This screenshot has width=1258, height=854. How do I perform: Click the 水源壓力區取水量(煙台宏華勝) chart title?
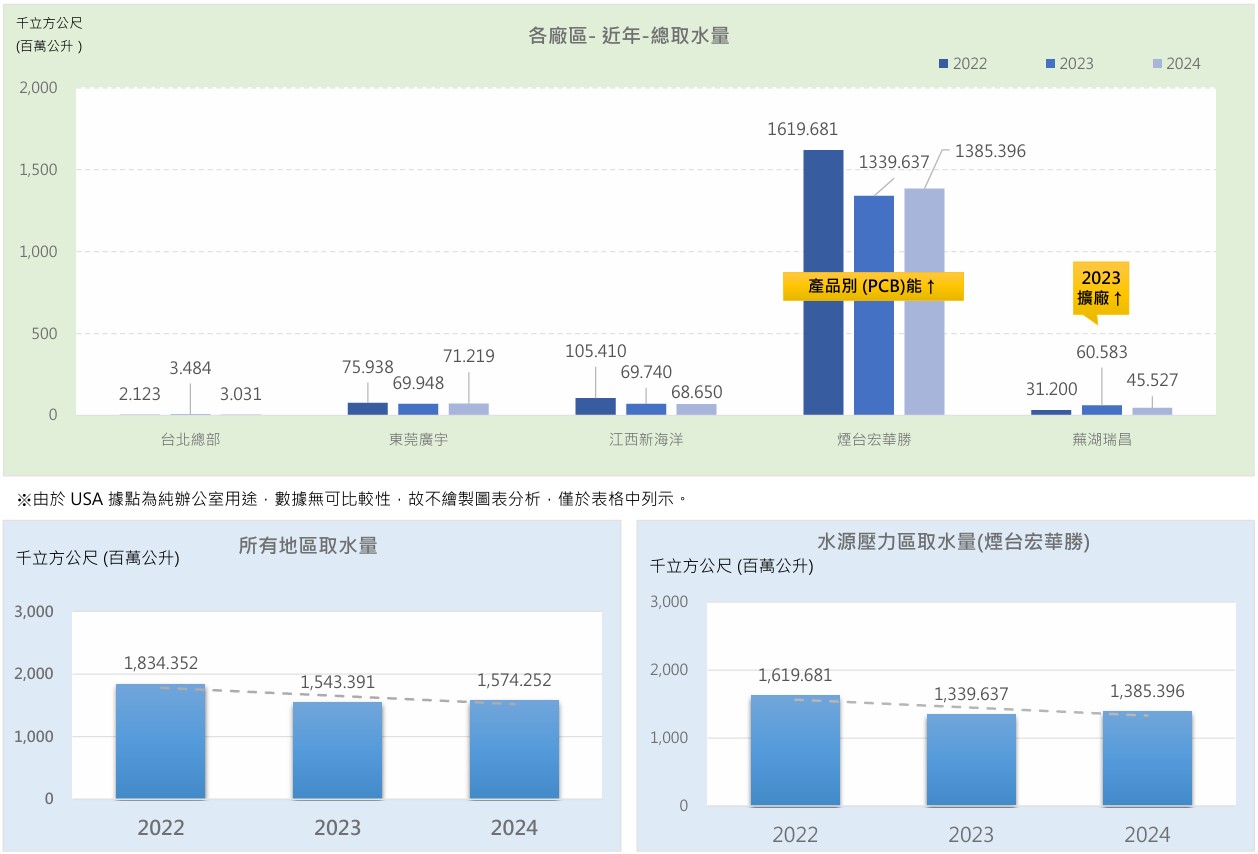tap(953, 542)
